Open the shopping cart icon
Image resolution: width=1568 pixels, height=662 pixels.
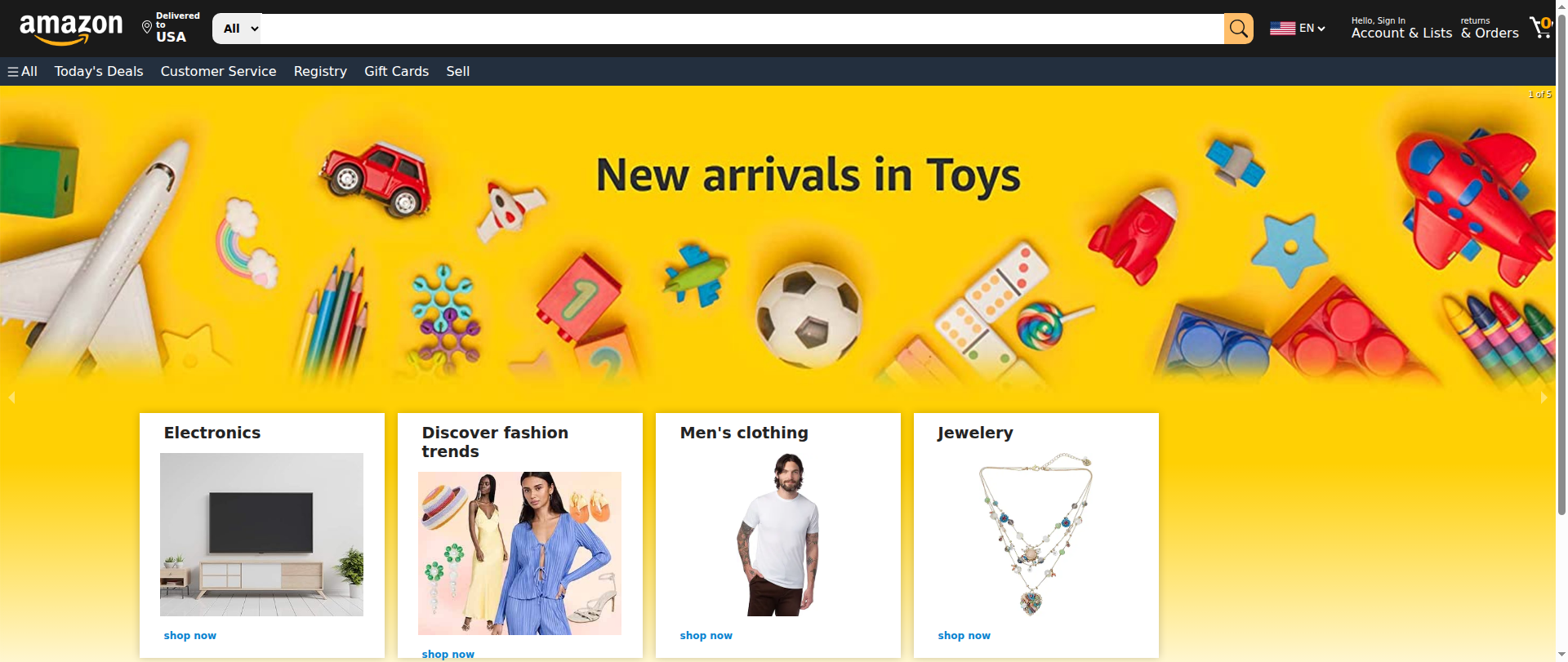coord(1541,27)
